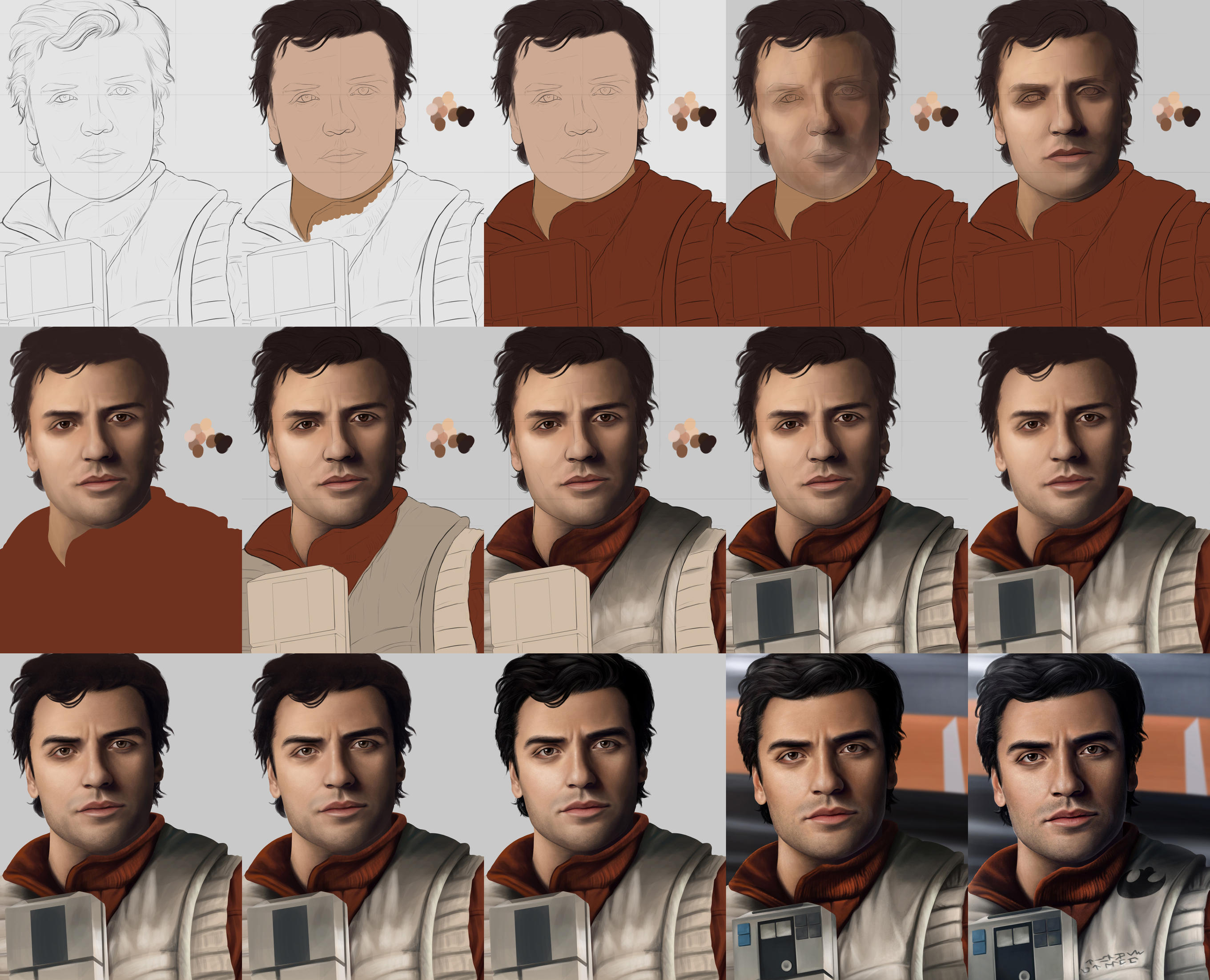Open the panel with flat skin and white unpainted jacket
Viewport: 1210px width, 980px height.
[x=362, y=163]
